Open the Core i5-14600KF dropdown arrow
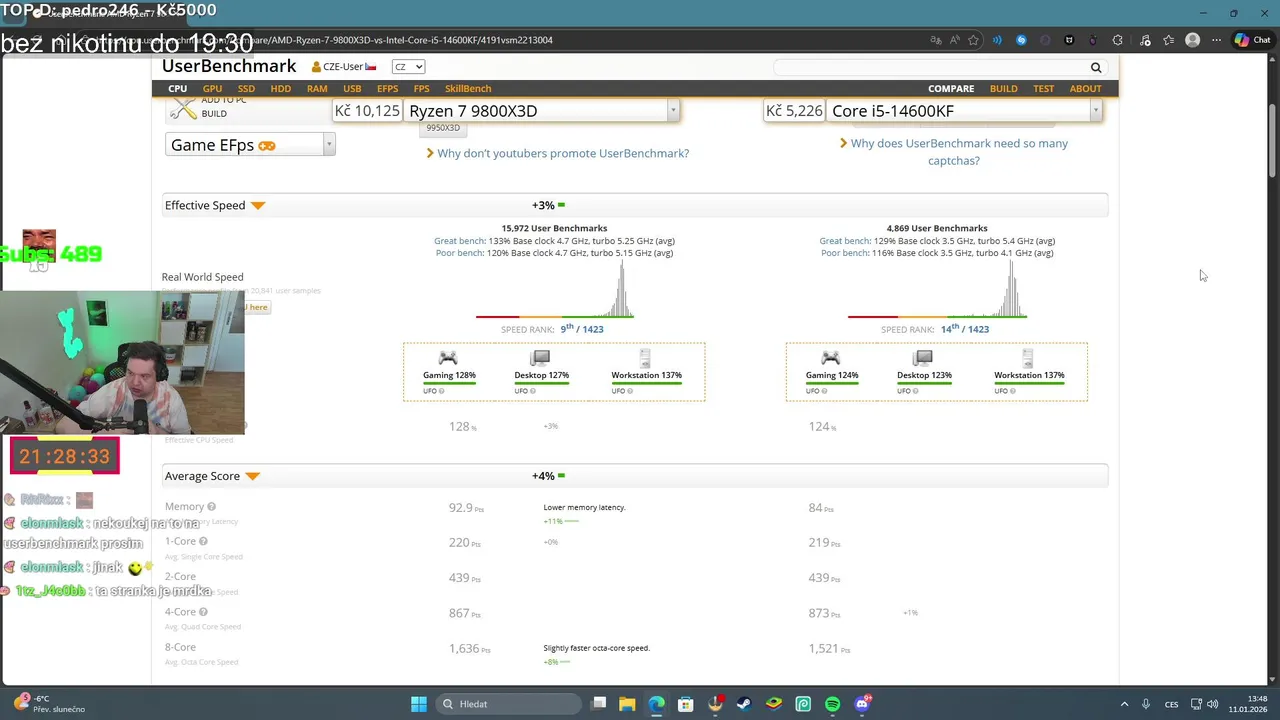The width and height of the screenshot is (1280, 720). pos(1096,111)
